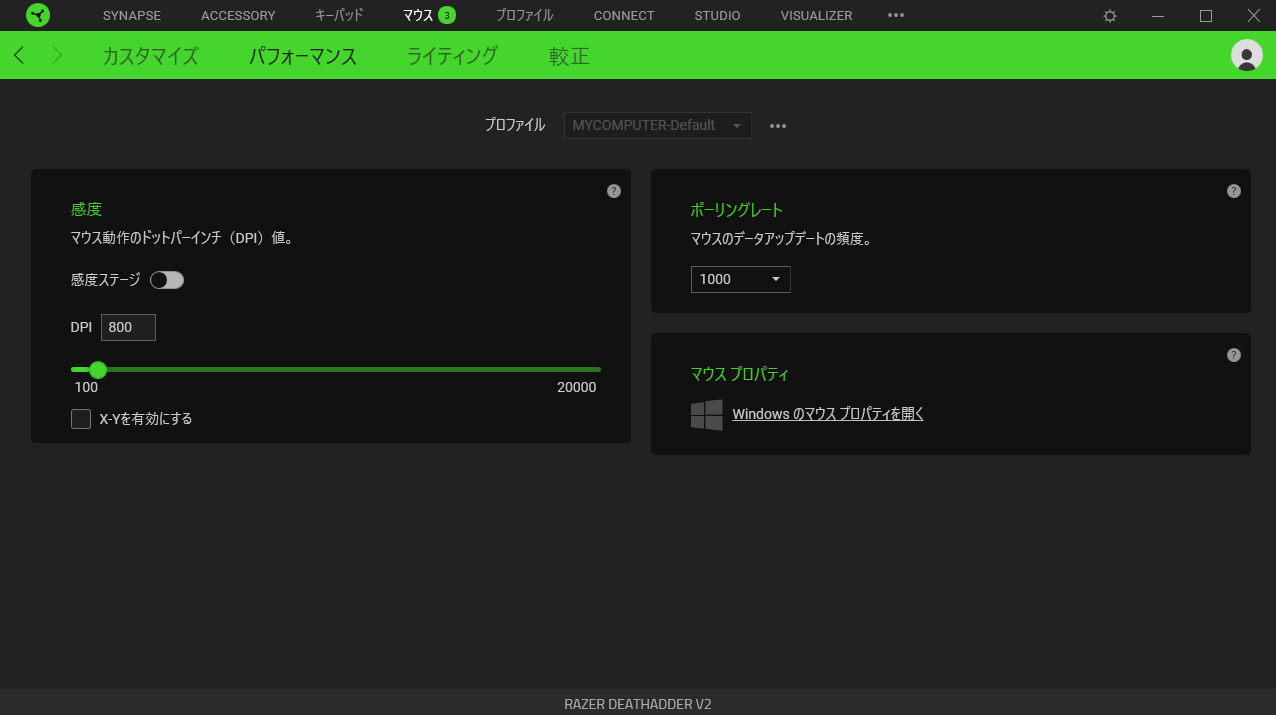Show help for the ポーリングレート panel
The height and width of the screenshot is (715, 1276).
(1234, 191)
